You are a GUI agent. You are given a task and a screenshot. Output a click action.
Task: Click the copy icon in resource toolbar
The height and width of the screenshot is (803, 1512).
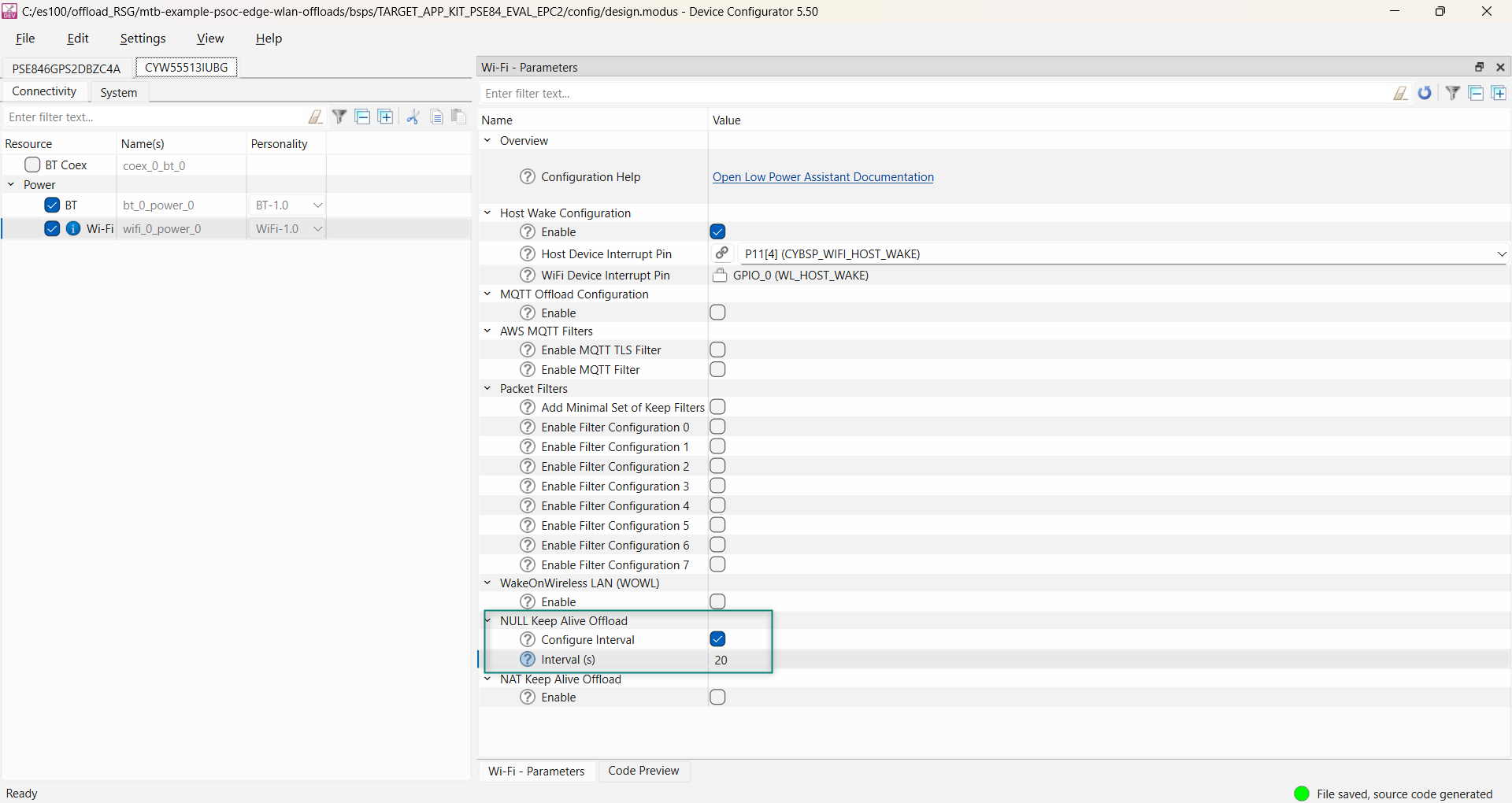click(x=436, y=117)
